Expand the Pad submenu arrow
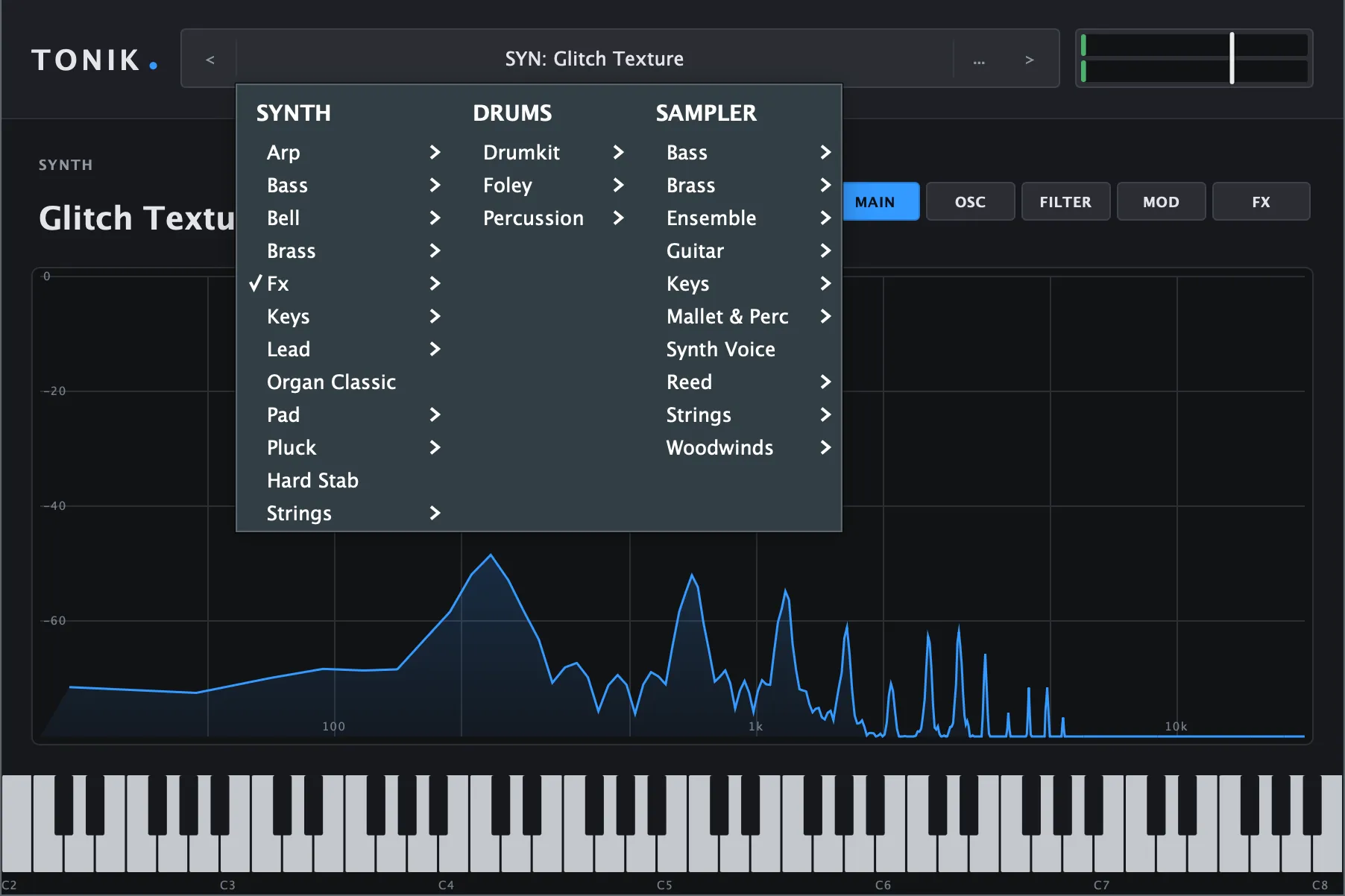The width and height of the screenshot is (1345, 896). click(435, 414)
